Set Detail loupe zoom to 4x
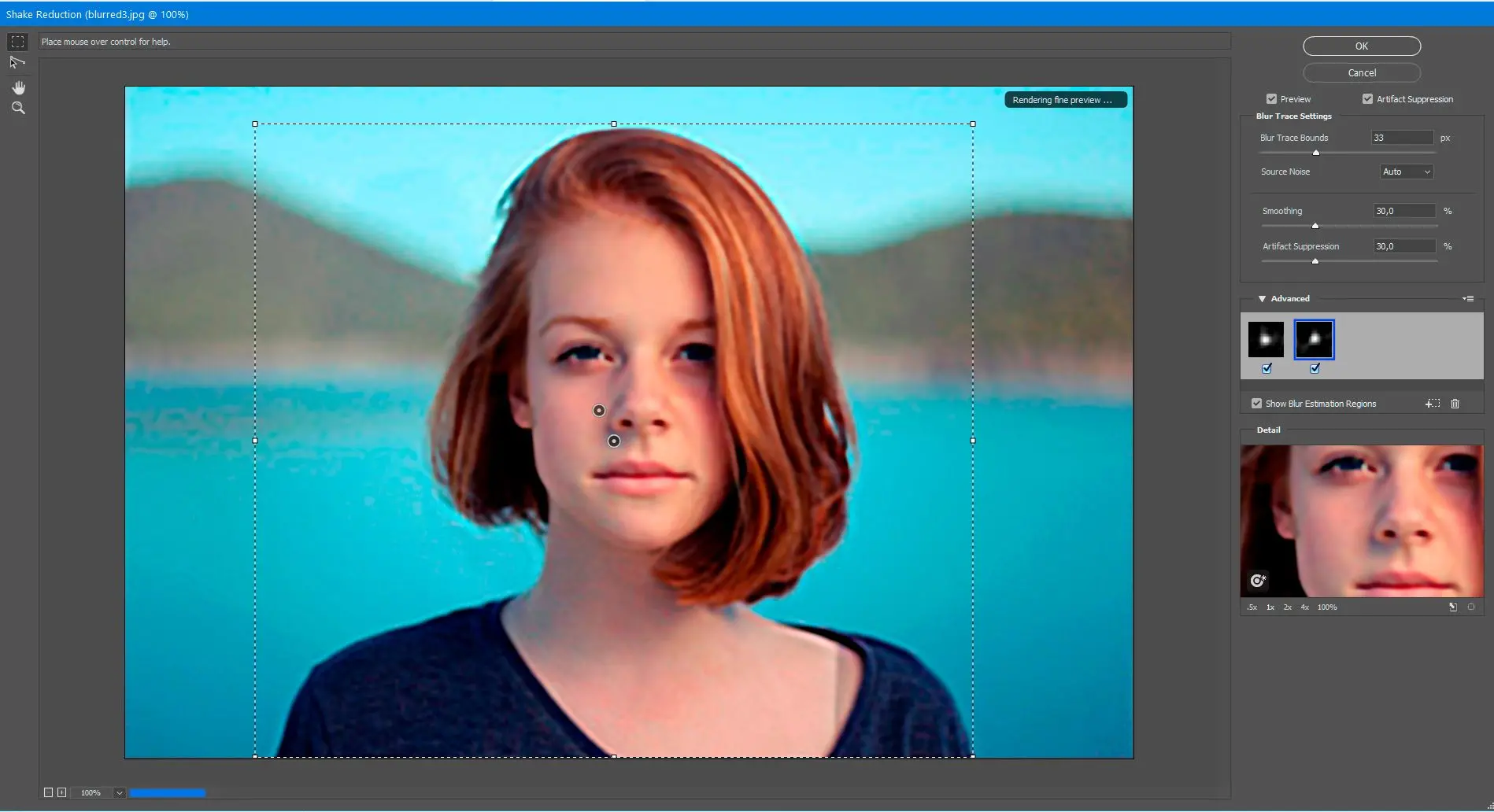Screen dimensions: 1494x812 point(1304,607)
